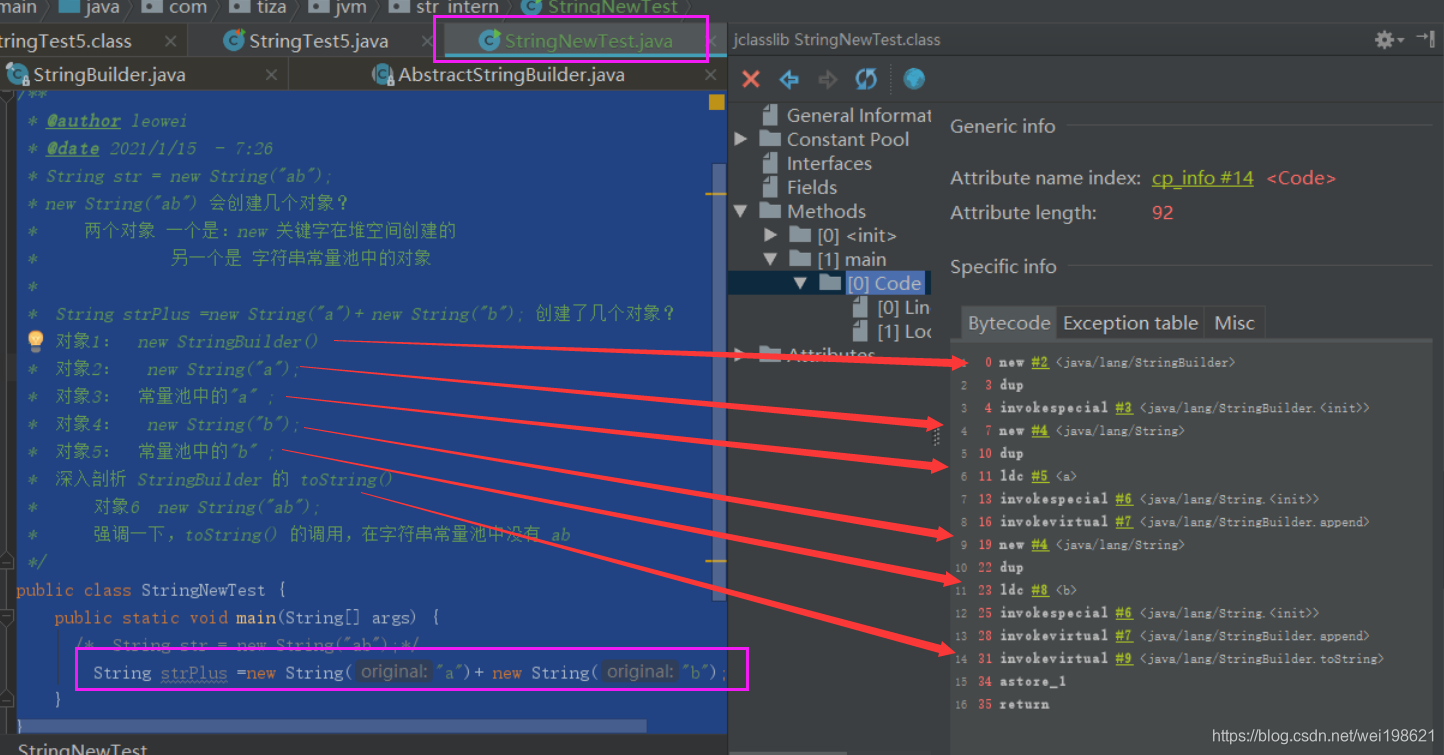The height and width of the screenshot is (755, 1444).
Task: Click the @author tag in the comment
Action: point(83,121)
